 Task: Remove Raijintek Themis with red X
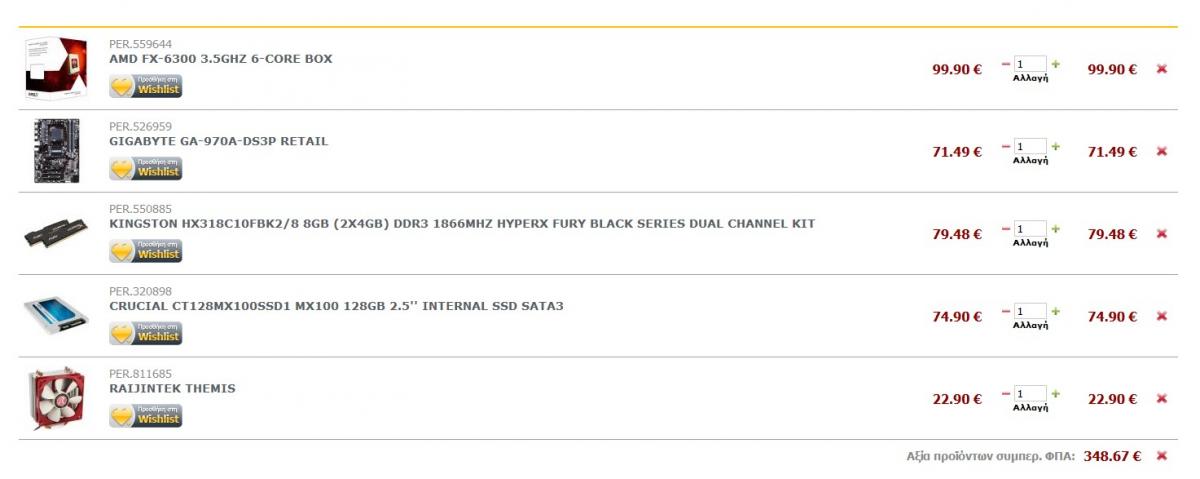tap(1161, 399)
